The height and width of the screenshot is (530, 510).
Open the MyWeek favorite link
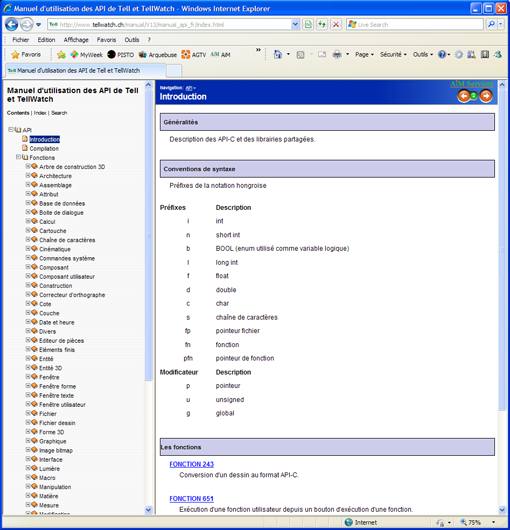(87, 54)
